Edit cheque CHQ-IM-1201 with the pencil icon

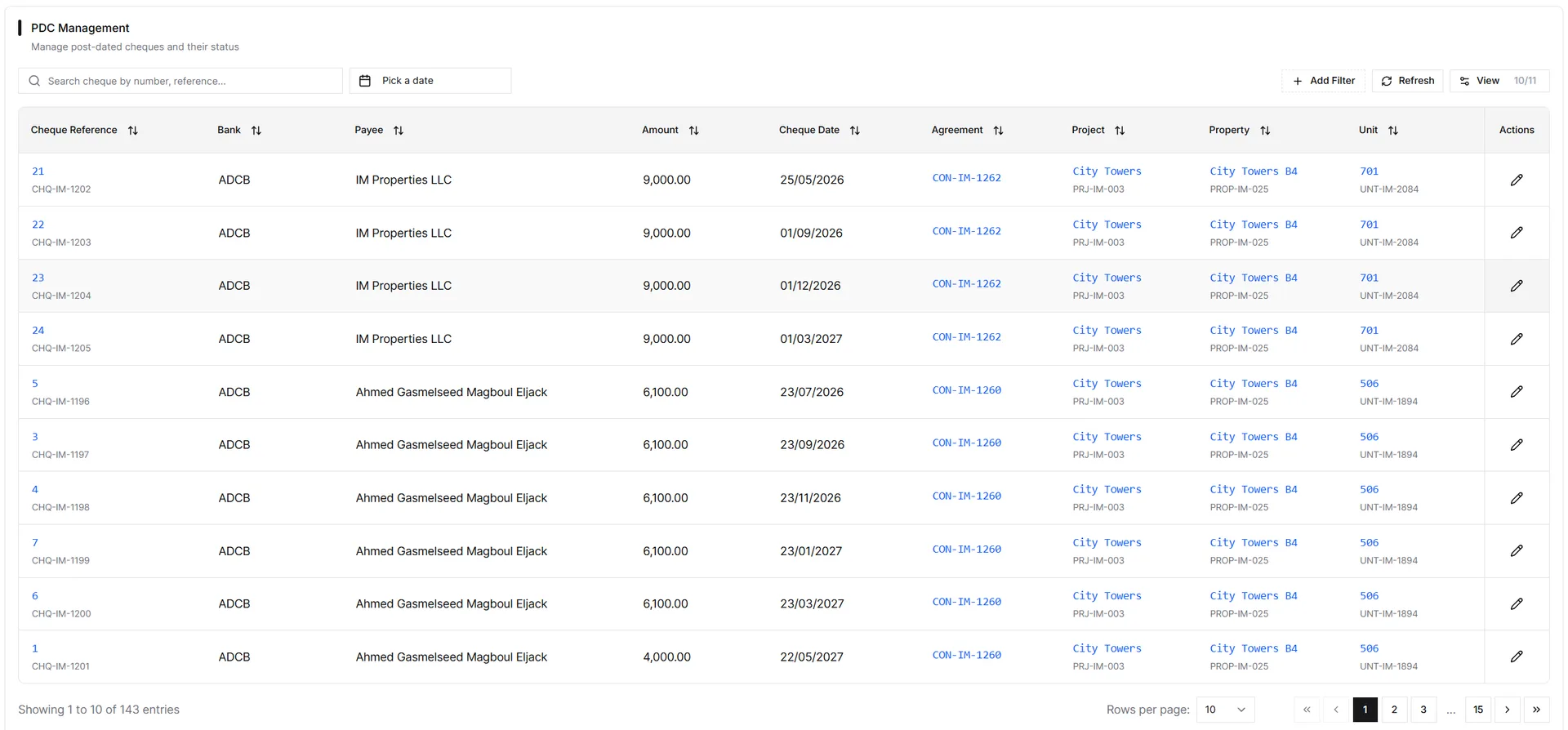pyautogui.click(x=1517, y=657)
